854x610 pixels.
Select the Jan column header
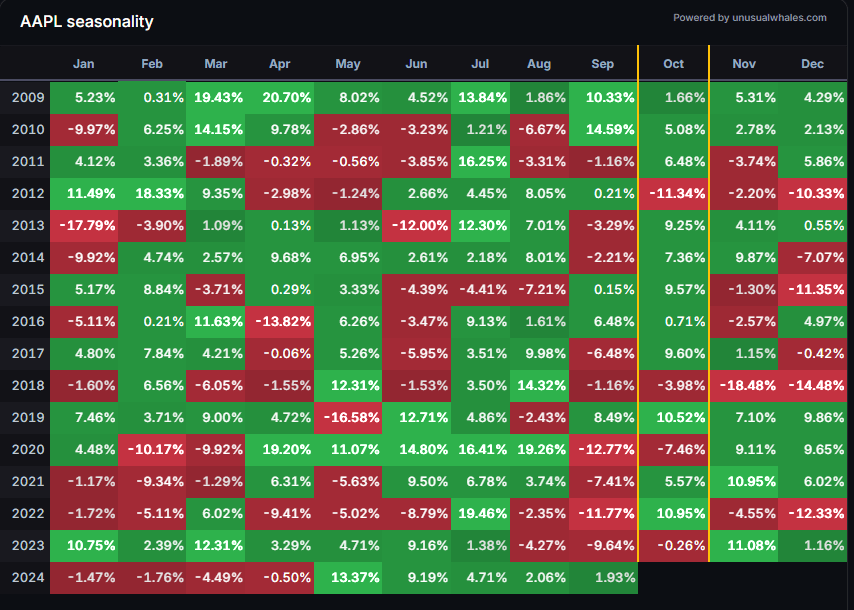84,64
